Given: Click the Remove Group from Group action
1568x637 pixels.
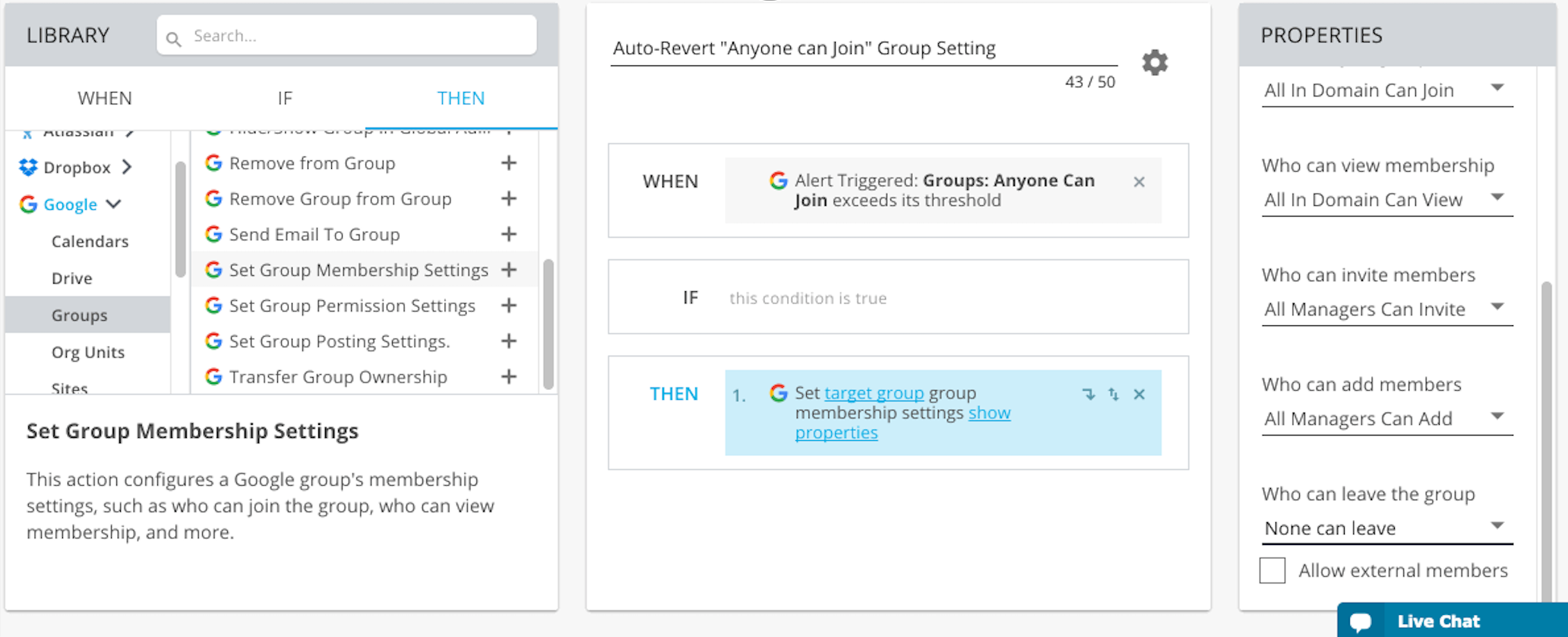Looking at the screenshot, I should 340,198.
